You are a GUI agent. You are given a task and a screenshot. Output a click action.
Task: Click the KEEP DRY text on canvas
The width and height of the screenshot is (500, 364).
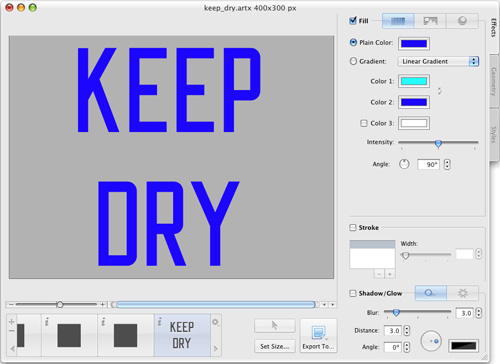click(x=169, y=157)
